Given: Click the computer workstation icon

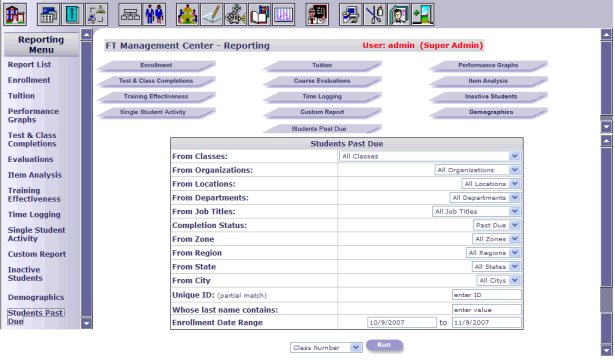Looking at the screenshot, I should tap(351, 14).
